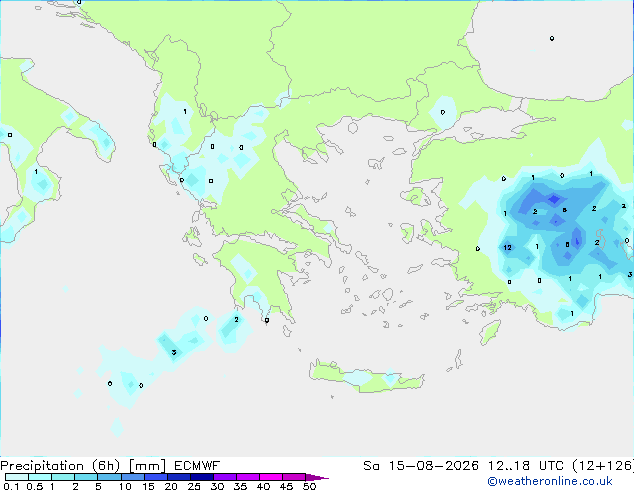Screen dimensions: 634x490
Task: Click the '45' legend scale label
Action: [286, 486]
